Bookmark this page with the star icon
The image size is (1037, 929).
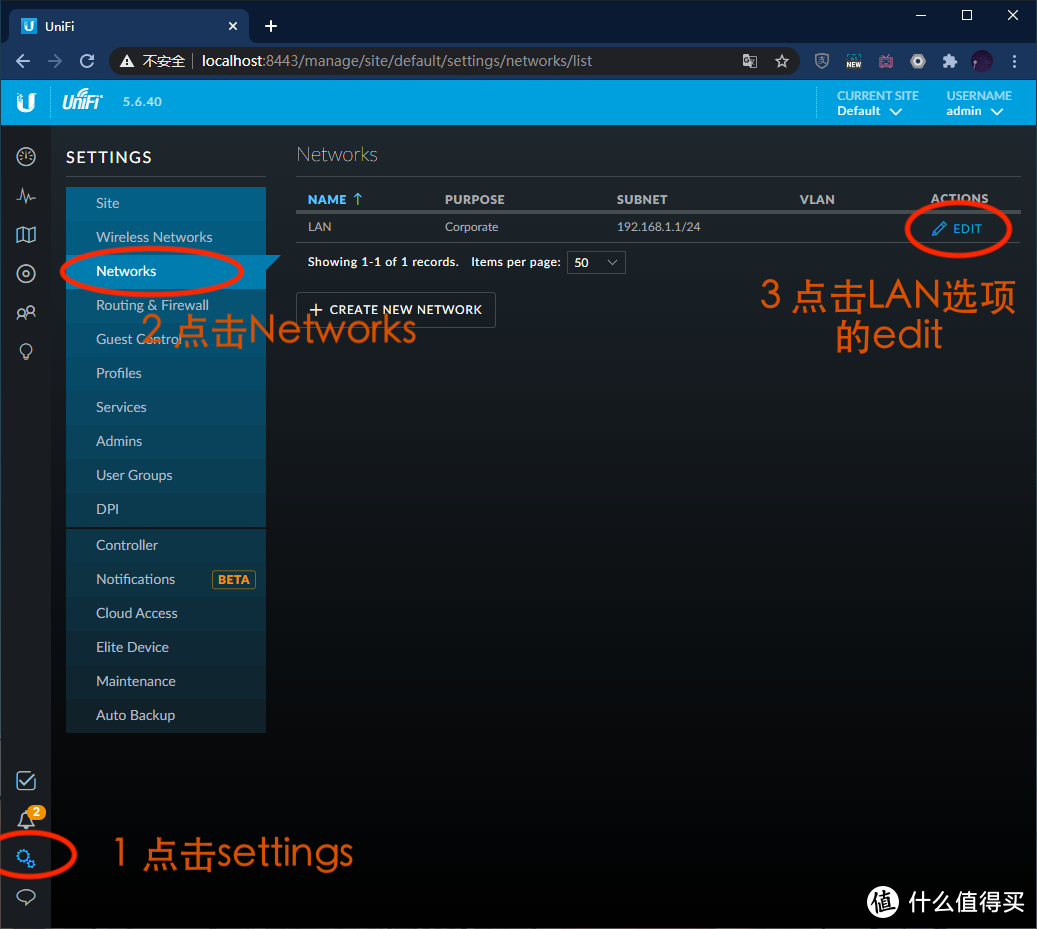[782, 61]
